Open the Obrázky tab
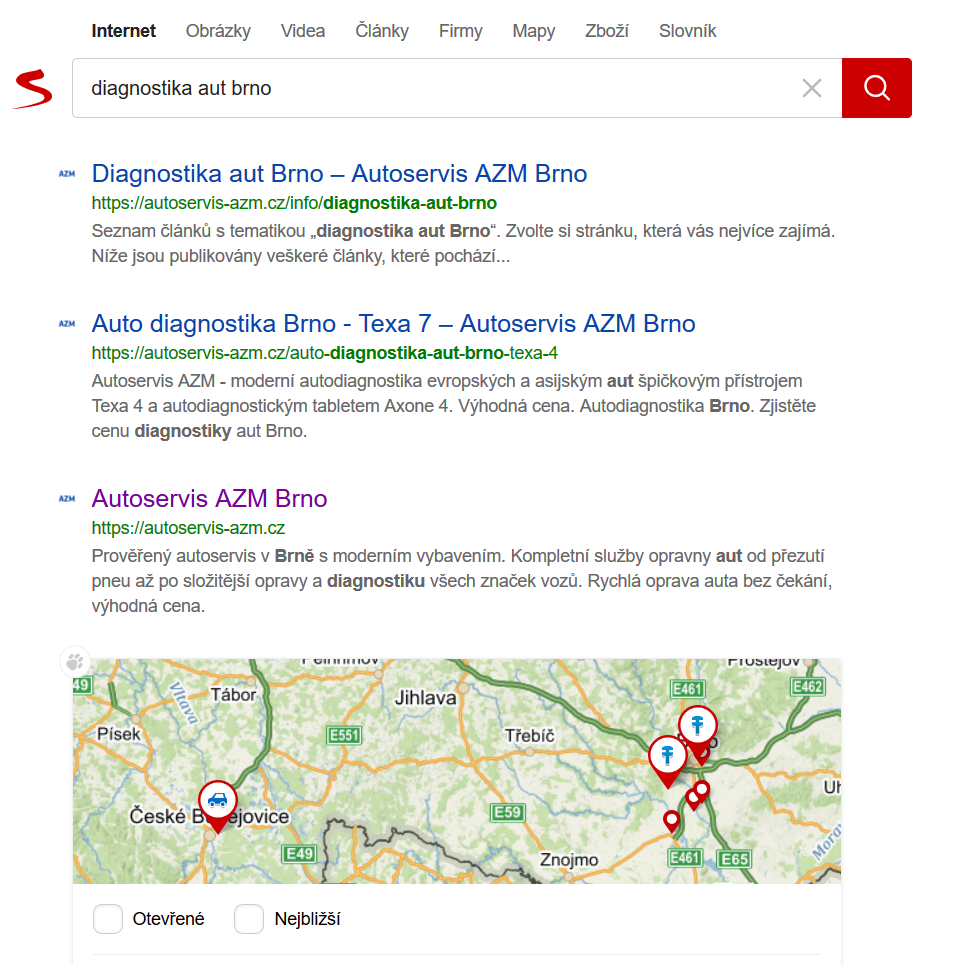971x965 pixels. click(x=218, y=31)
